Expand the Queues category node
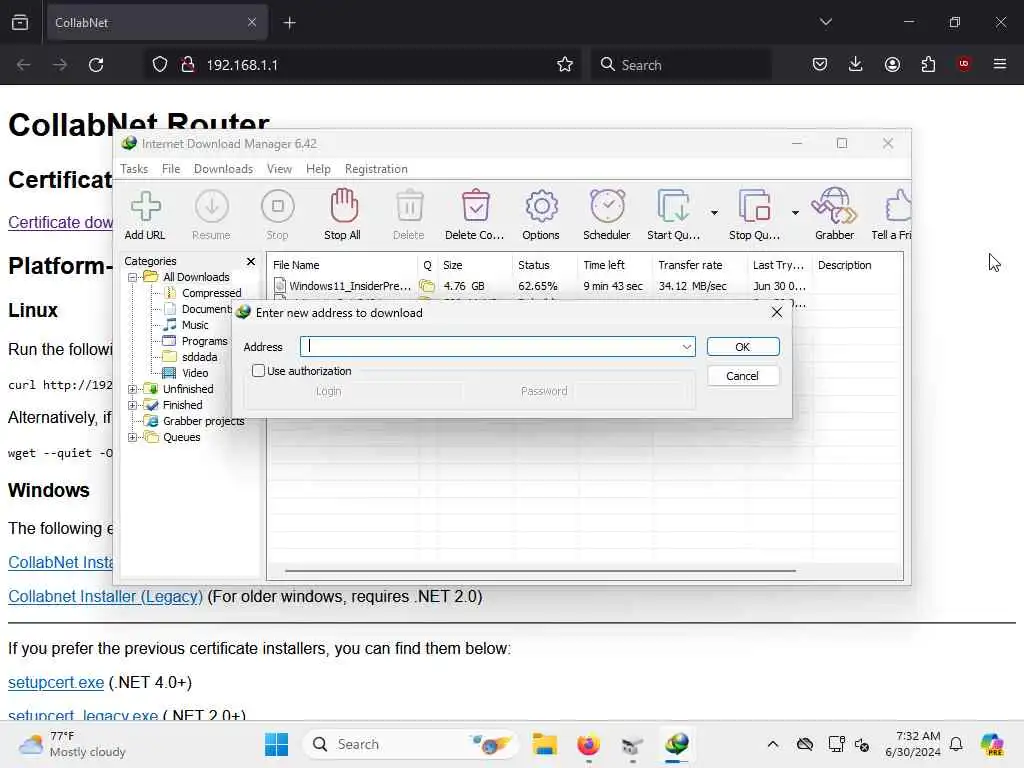 [x=133, y=438]
